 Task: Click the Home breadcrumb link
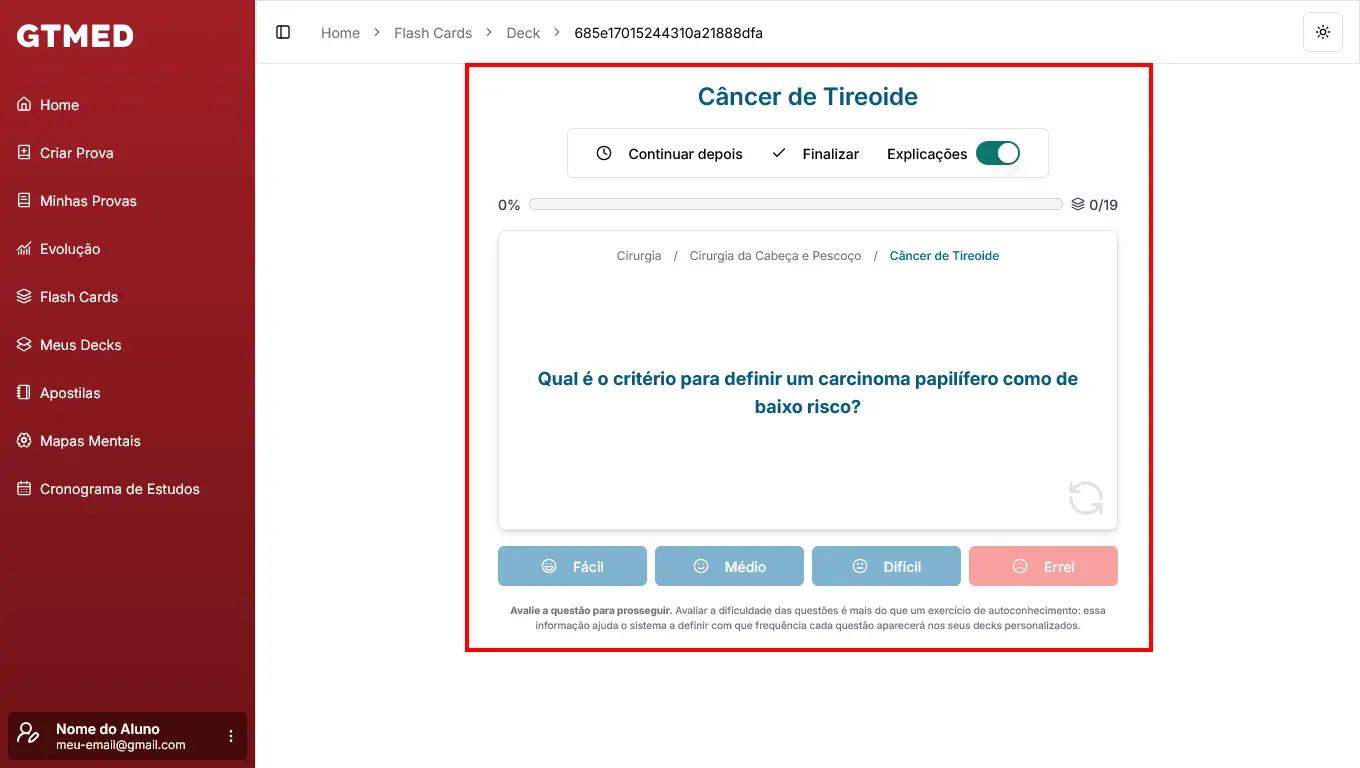point(340,33)
